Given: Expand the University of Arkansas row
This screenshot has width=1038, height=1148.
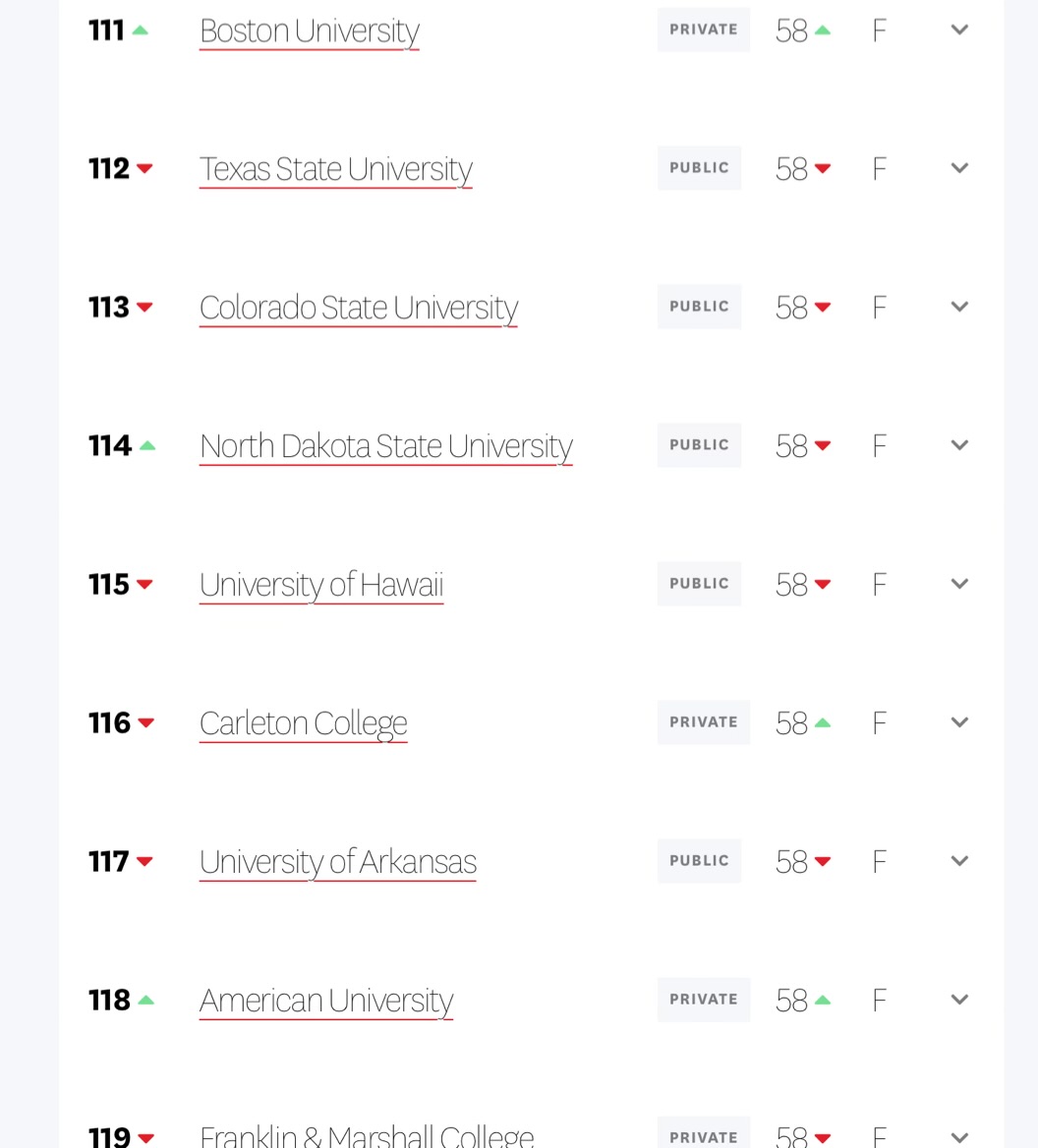Looking at the screenshot, I should [959, 861].
